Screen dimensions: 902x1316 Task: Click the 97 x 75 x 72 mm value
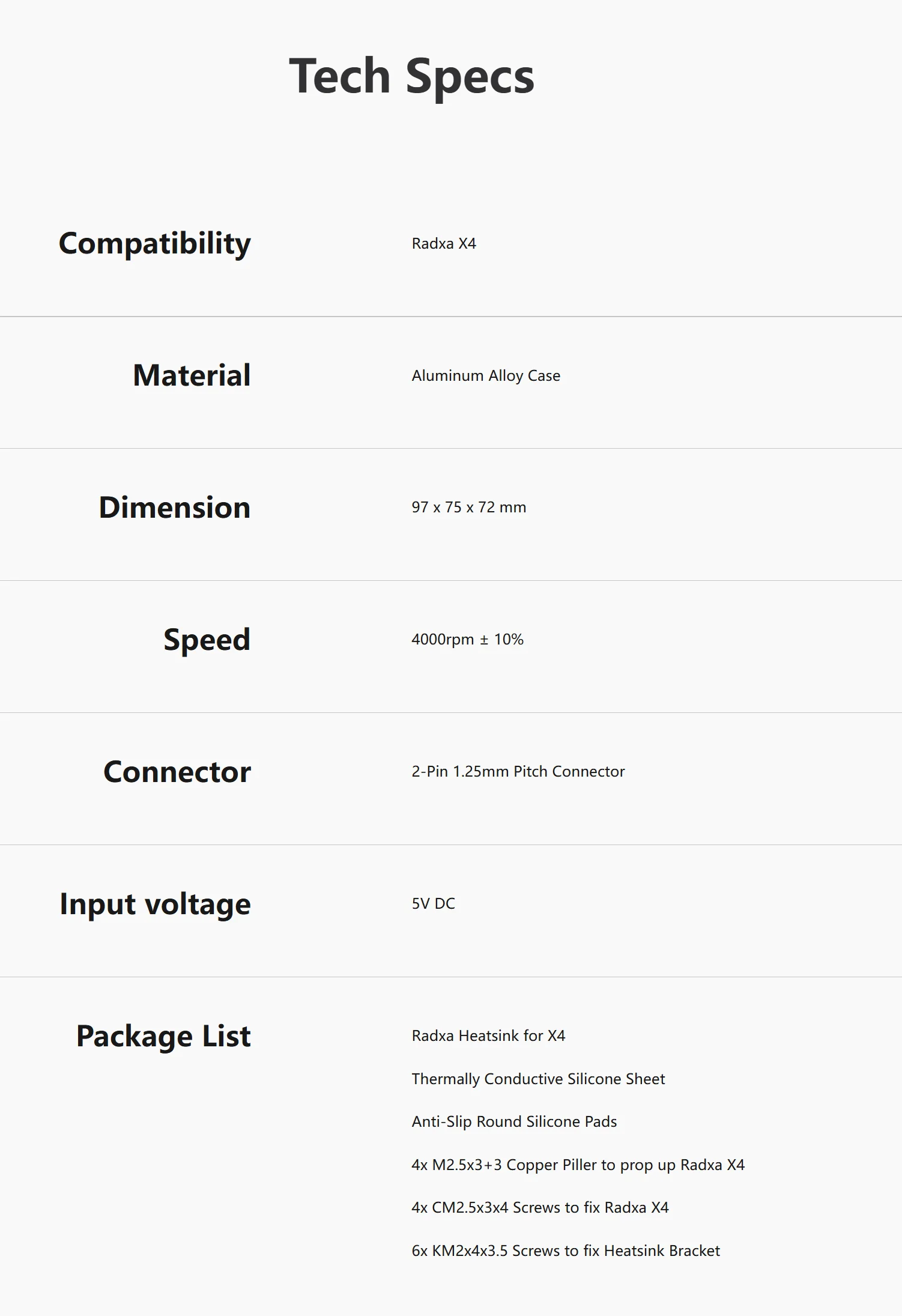(468, 508)
